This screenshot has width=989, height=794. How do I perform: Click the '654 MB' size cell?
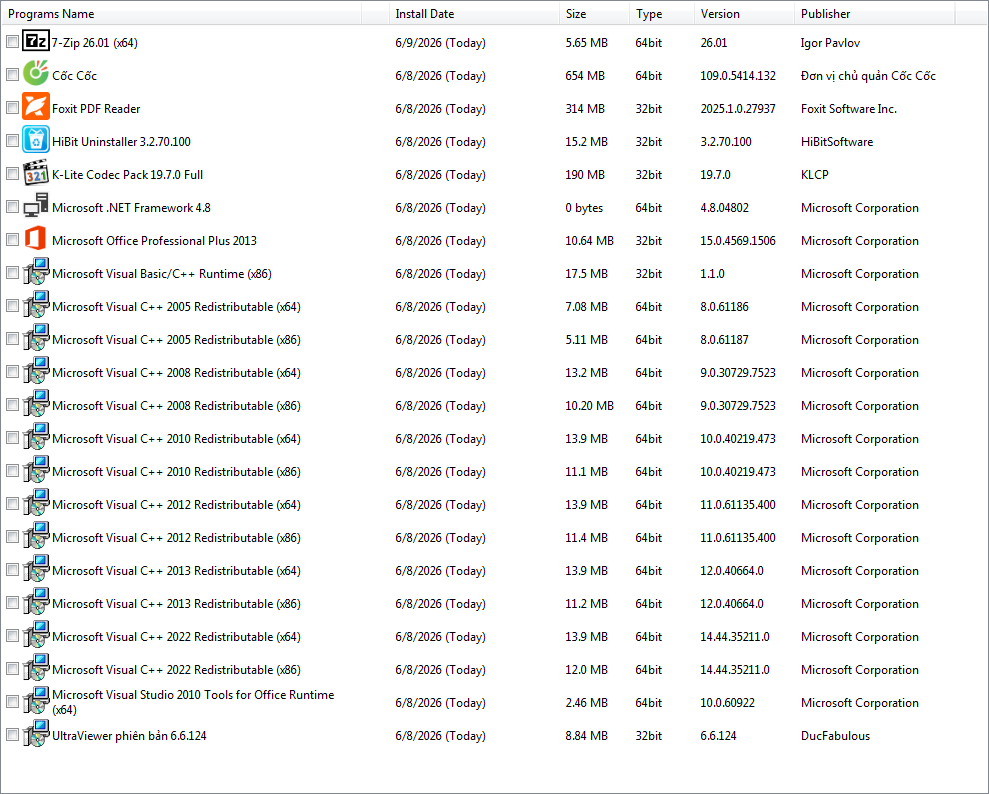(x=585, y=76)
